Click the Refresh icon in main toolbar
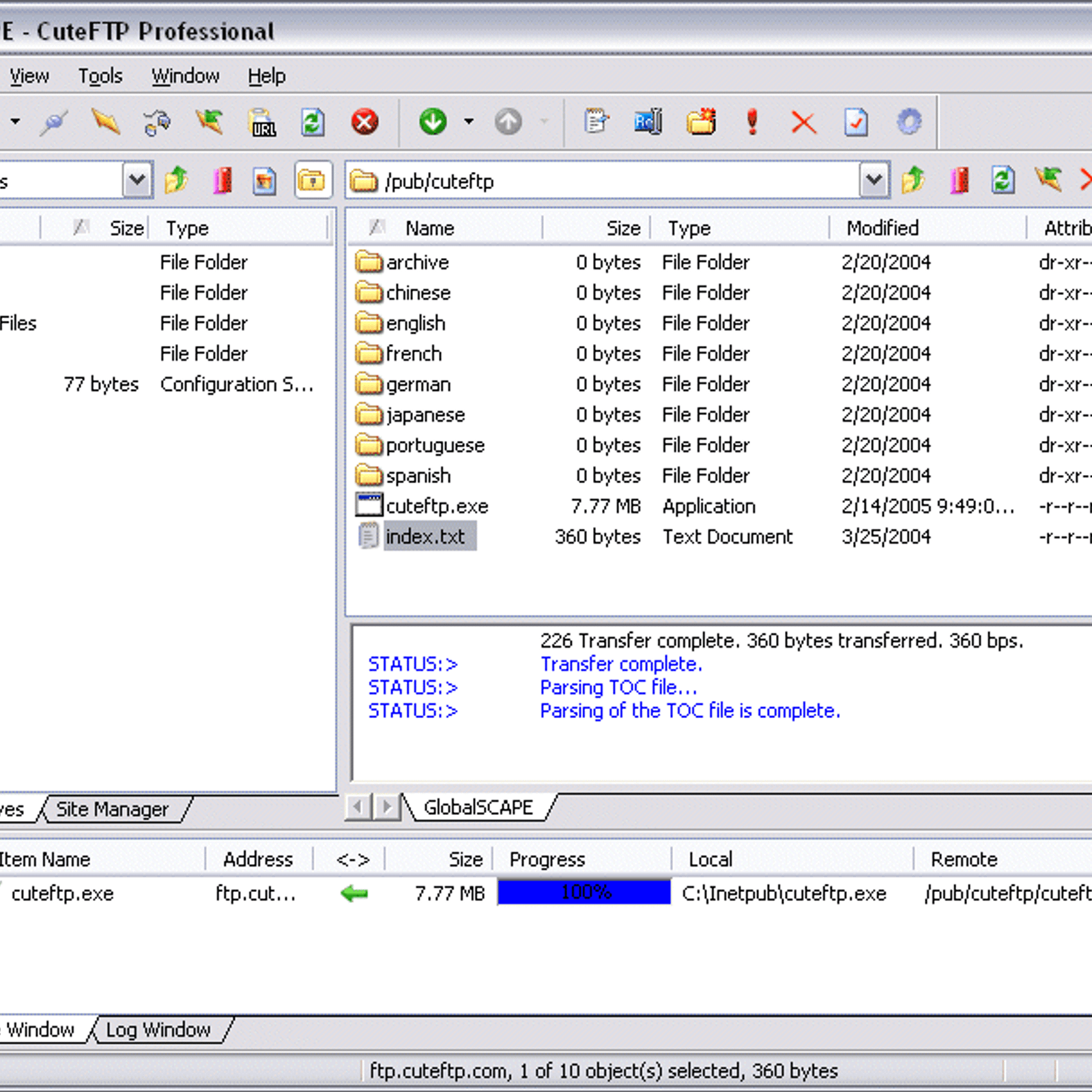The width and height of the screenshot is (1092, 1092). [x=313, y=123]
